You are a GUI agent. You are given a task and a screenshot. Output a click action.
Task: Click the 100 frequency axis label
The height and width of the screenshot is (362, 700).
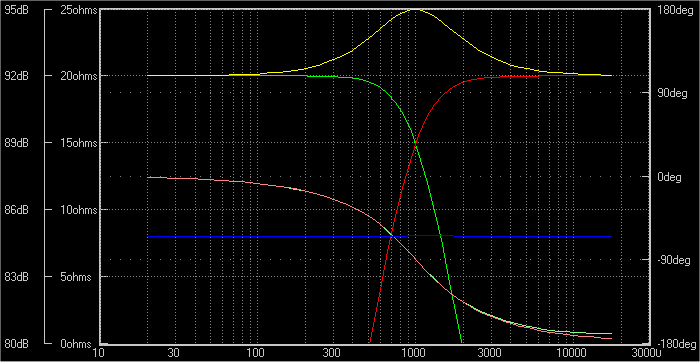(x=256, y=353)
